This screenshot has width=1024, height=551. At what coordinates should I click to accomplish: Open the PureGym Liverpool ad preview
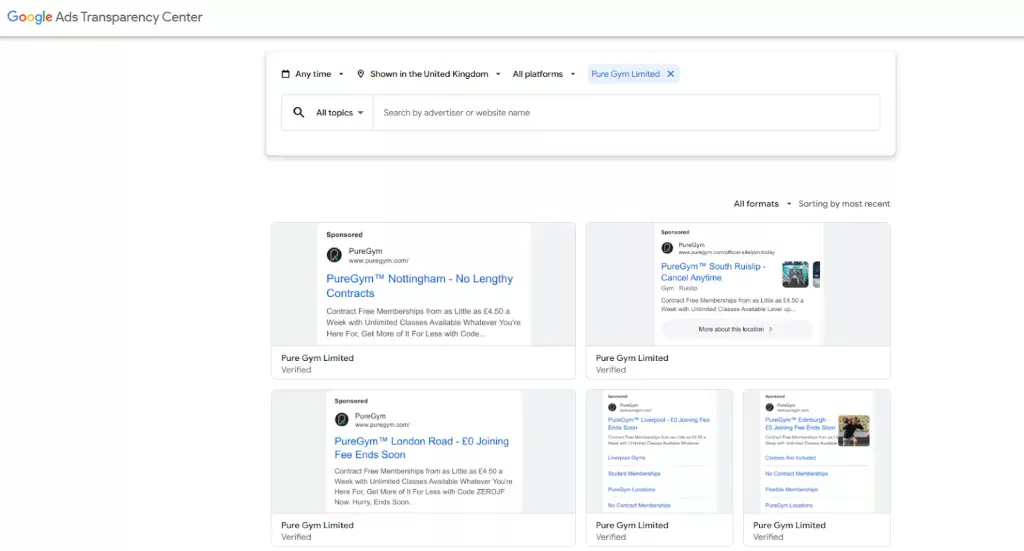click(x=660, y=451)
